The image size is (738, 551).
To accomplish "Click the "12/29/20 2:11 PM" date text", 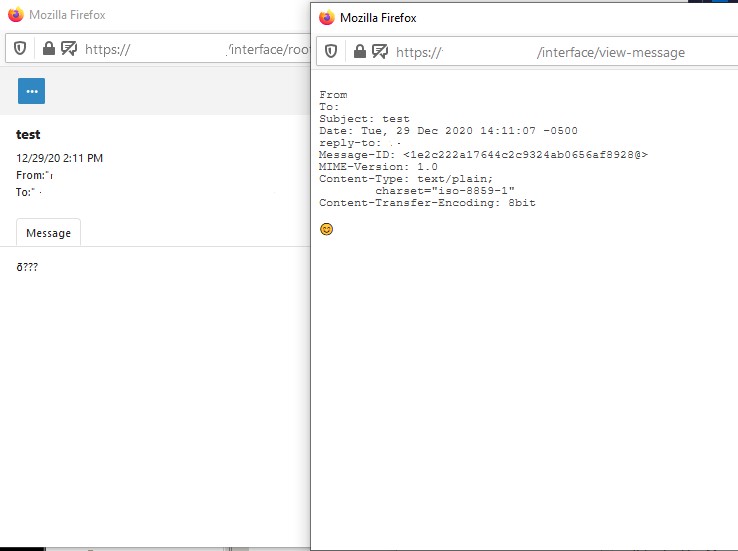I will tap(60, 158).
